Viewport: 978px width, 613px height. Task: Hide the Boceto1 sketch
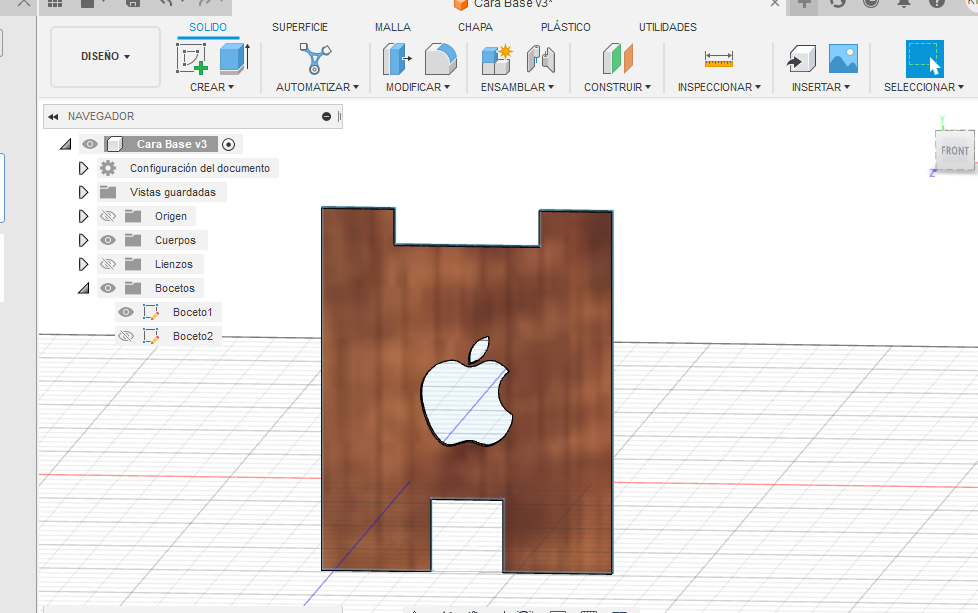[x=126, y=312]
